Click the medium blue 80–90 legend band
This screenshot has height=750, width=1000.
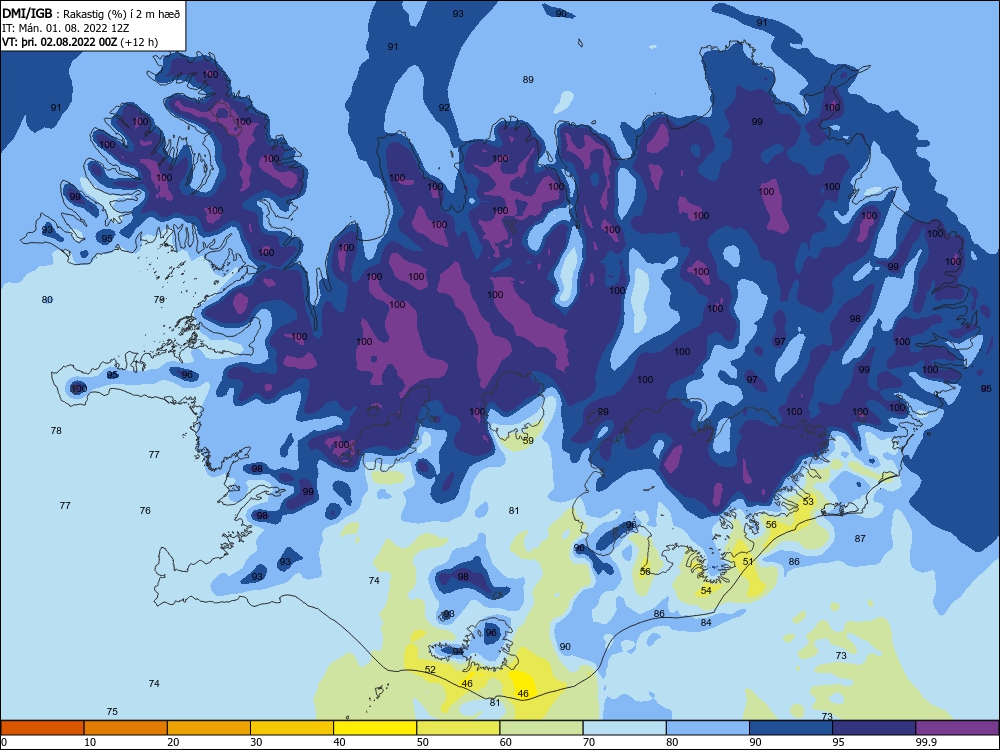708,728
